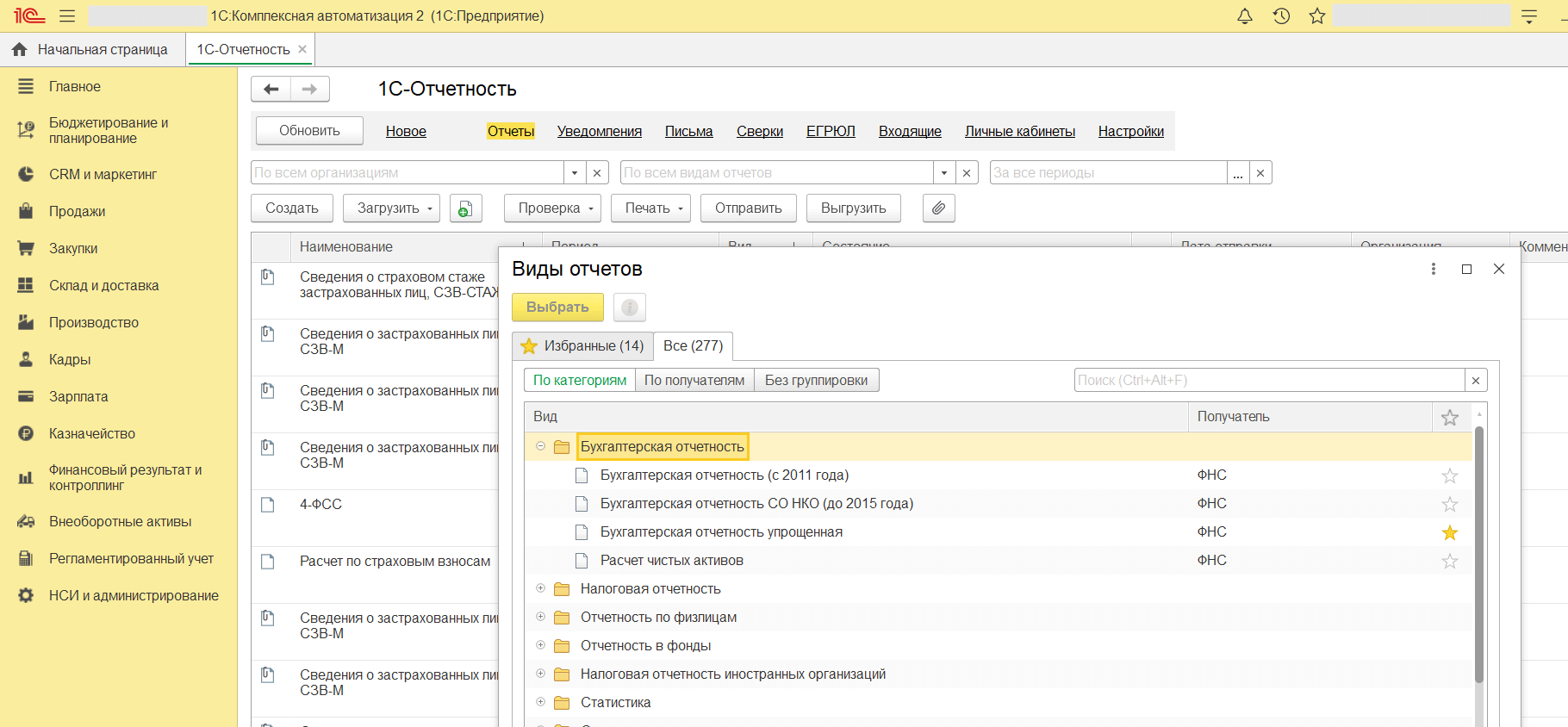
Task: Open the Сверки section link
Action: 760,131
